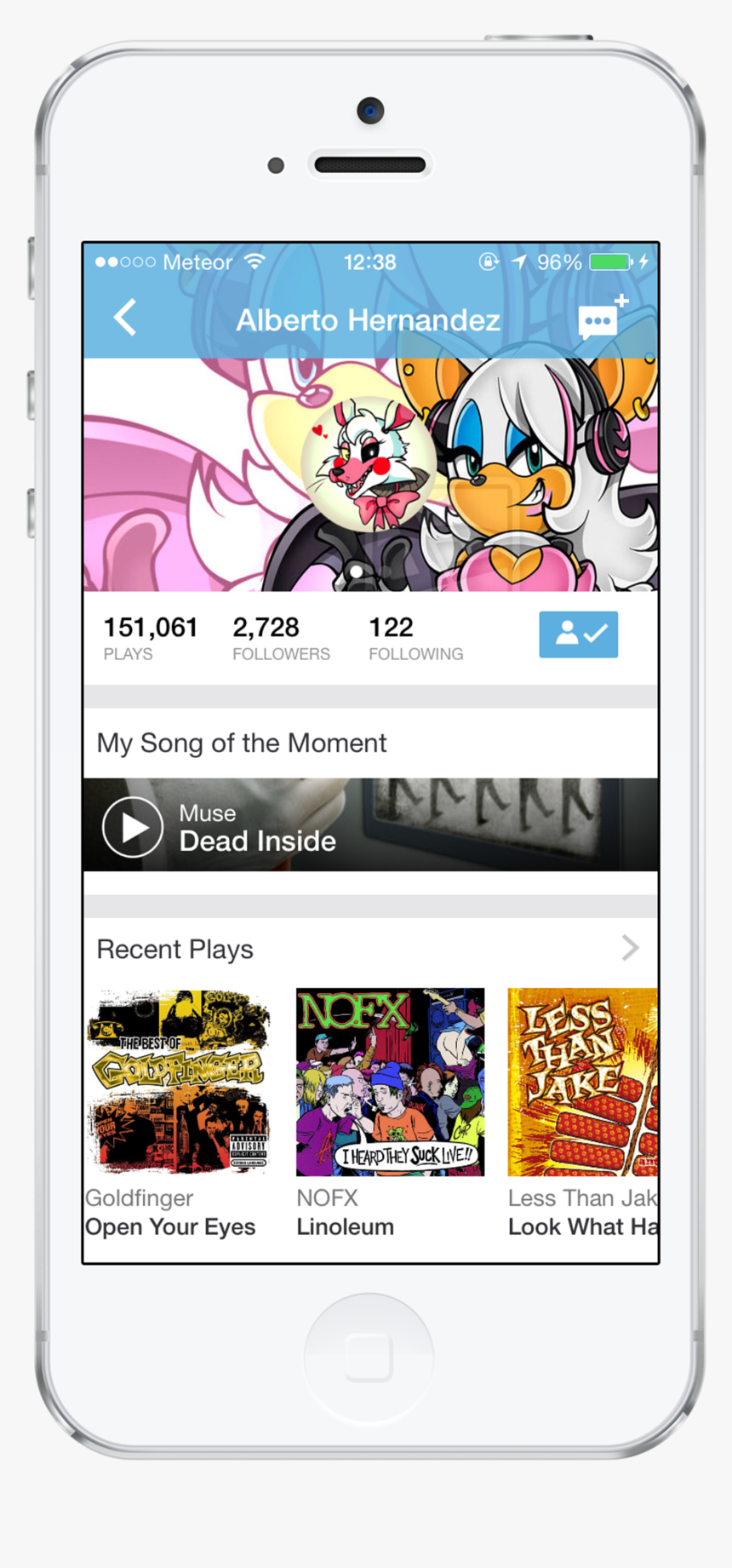Tap the phone's home button
This screenshot has width=732, height=1568.
pyautogui.click(x=369, y=1357)
